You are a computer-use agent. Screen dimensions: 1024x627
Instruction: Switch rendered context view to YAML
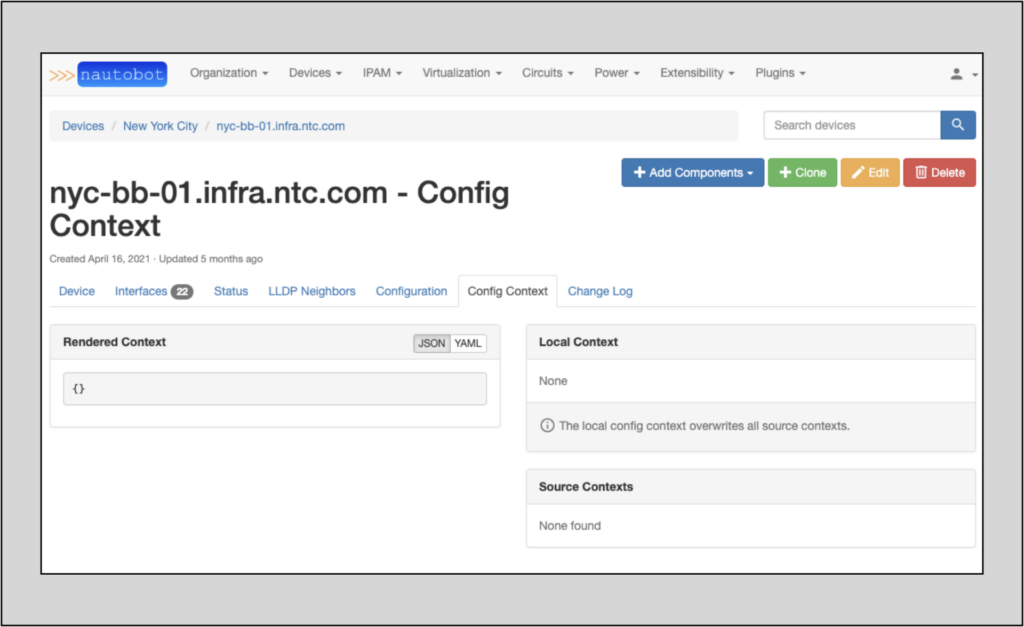(x=467, y=343)
